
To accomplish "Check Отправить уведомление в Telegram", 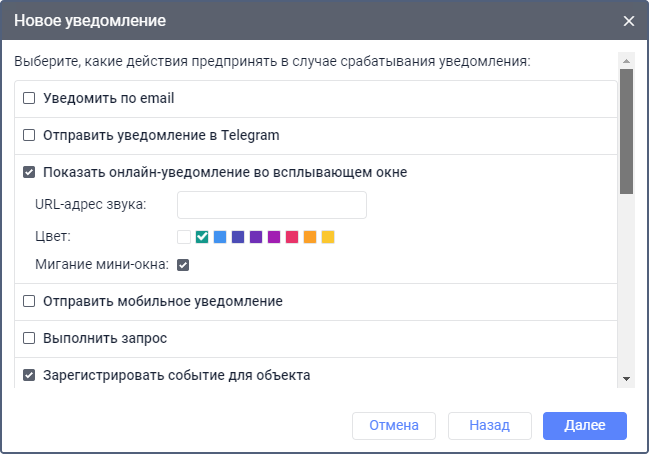I will coord(29,135).
